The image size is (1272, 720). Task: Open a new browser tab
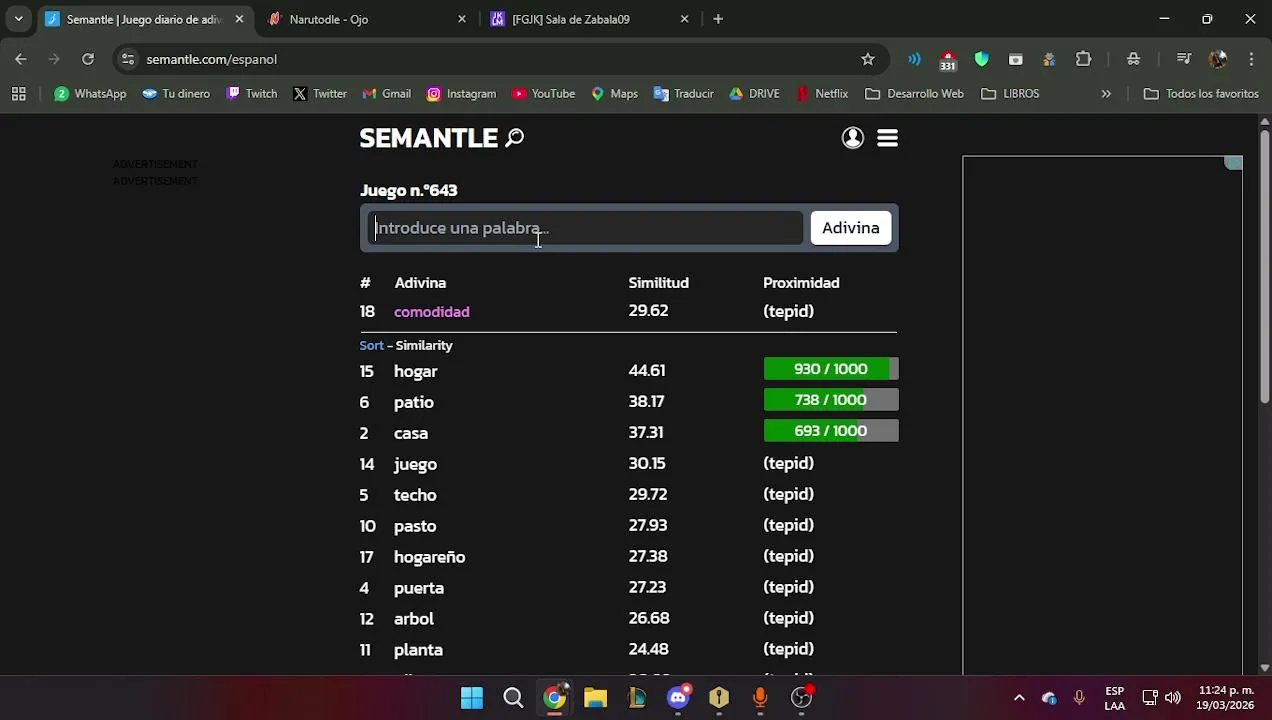point(718,19)
